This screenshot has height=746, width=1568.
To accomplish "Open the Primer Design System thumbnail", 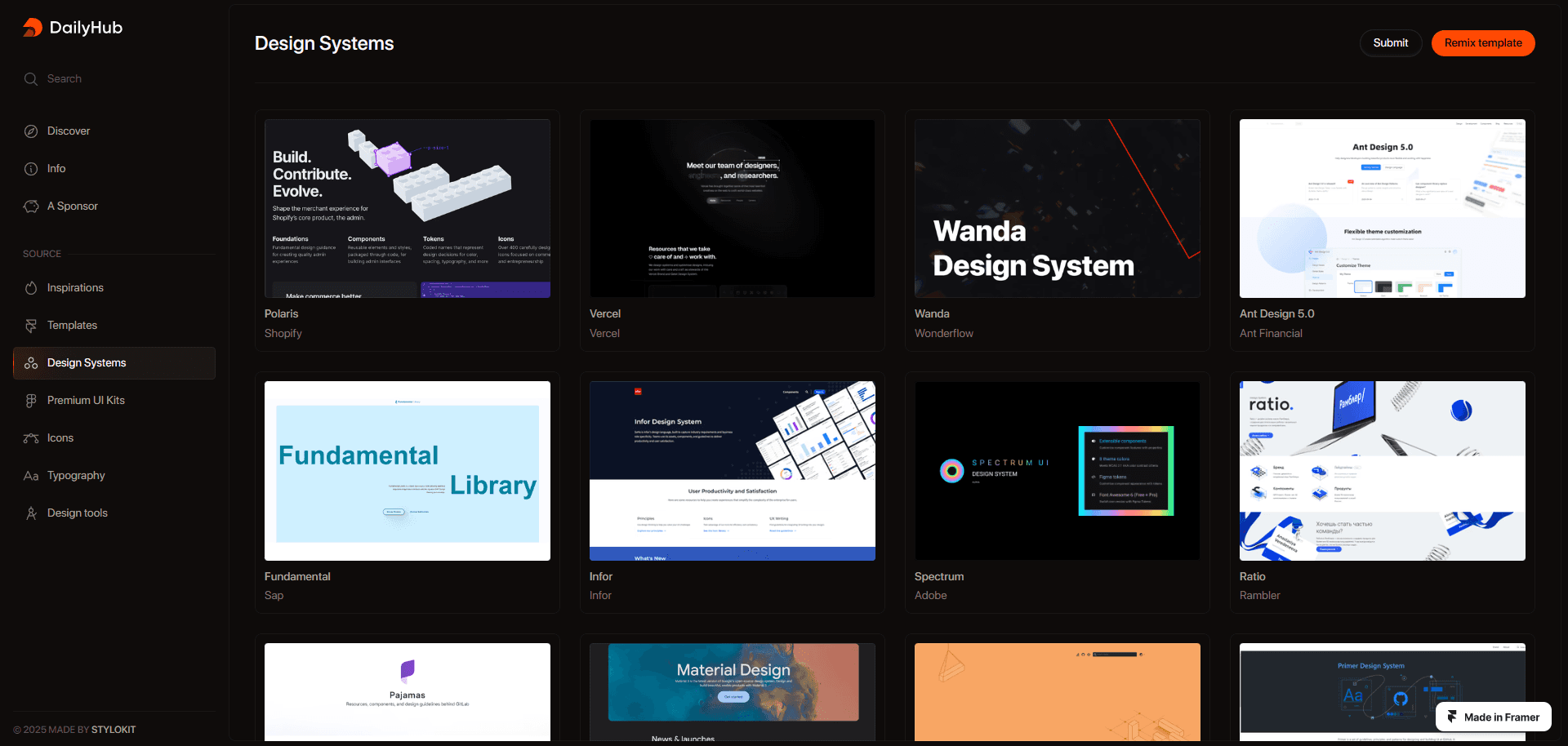I will point(1383,692).
